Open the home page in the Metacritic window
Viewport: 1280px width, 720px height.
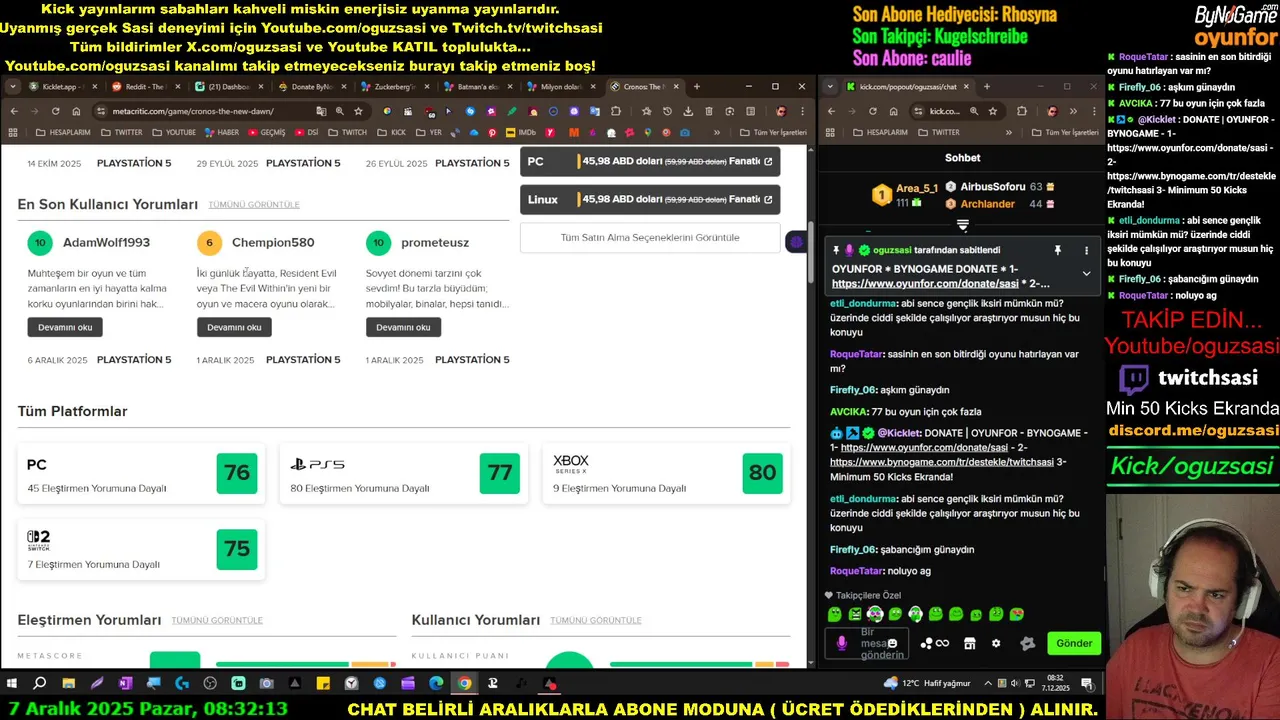(x=76, y=111)
